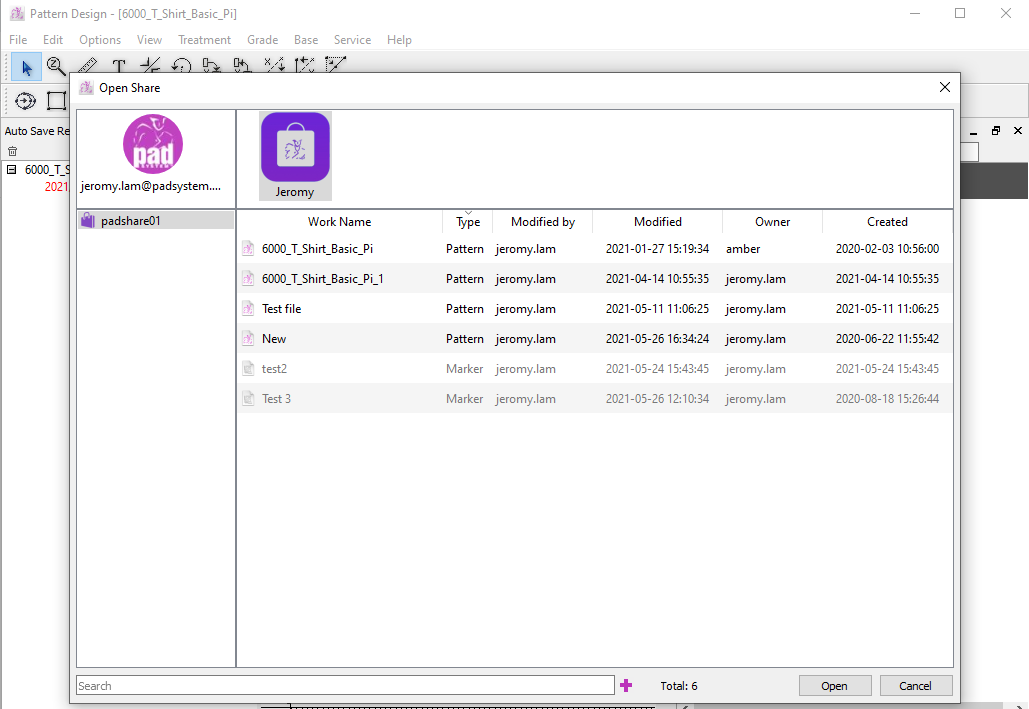Viewport: 1029px width, 709px height.
Task: Collapse the 6000_T_S tree node
Action: [12, 170]
